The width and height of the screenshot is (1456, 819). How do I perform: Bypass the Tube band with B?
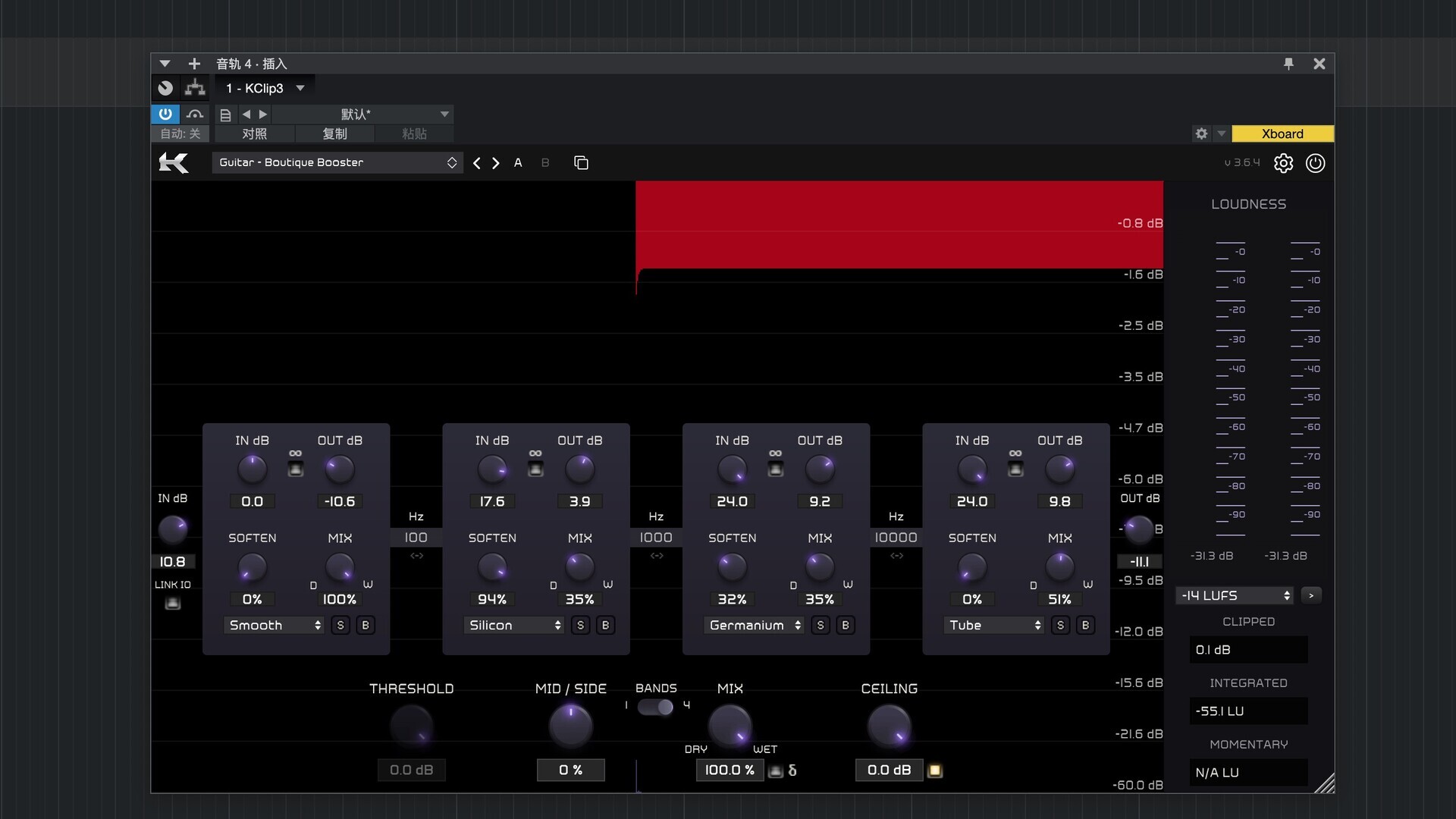[1085, 625]
